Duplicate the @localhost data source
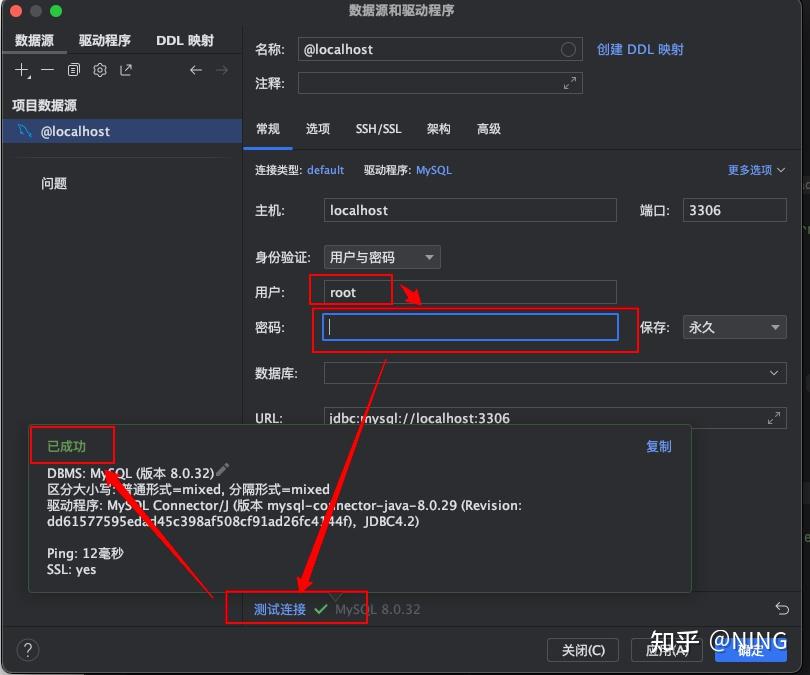This screenshot has height=675, width=810. 74,70
